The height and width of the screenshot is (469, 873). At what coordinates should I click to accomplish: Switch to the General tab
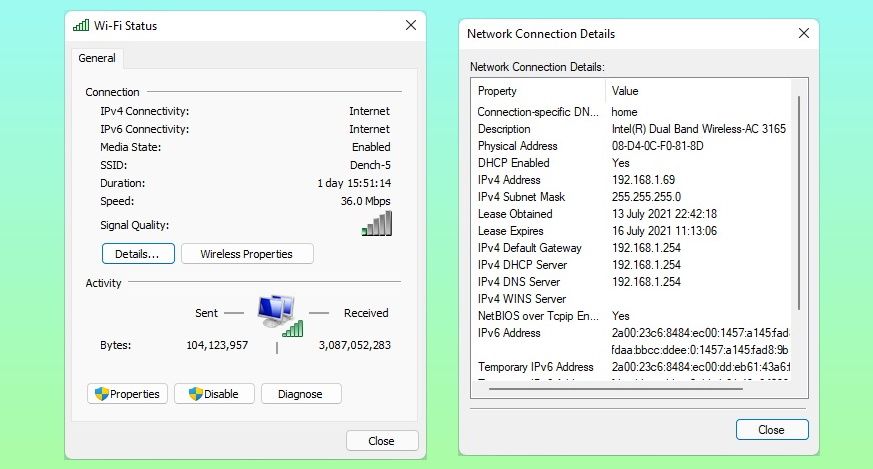pos(97,59)
